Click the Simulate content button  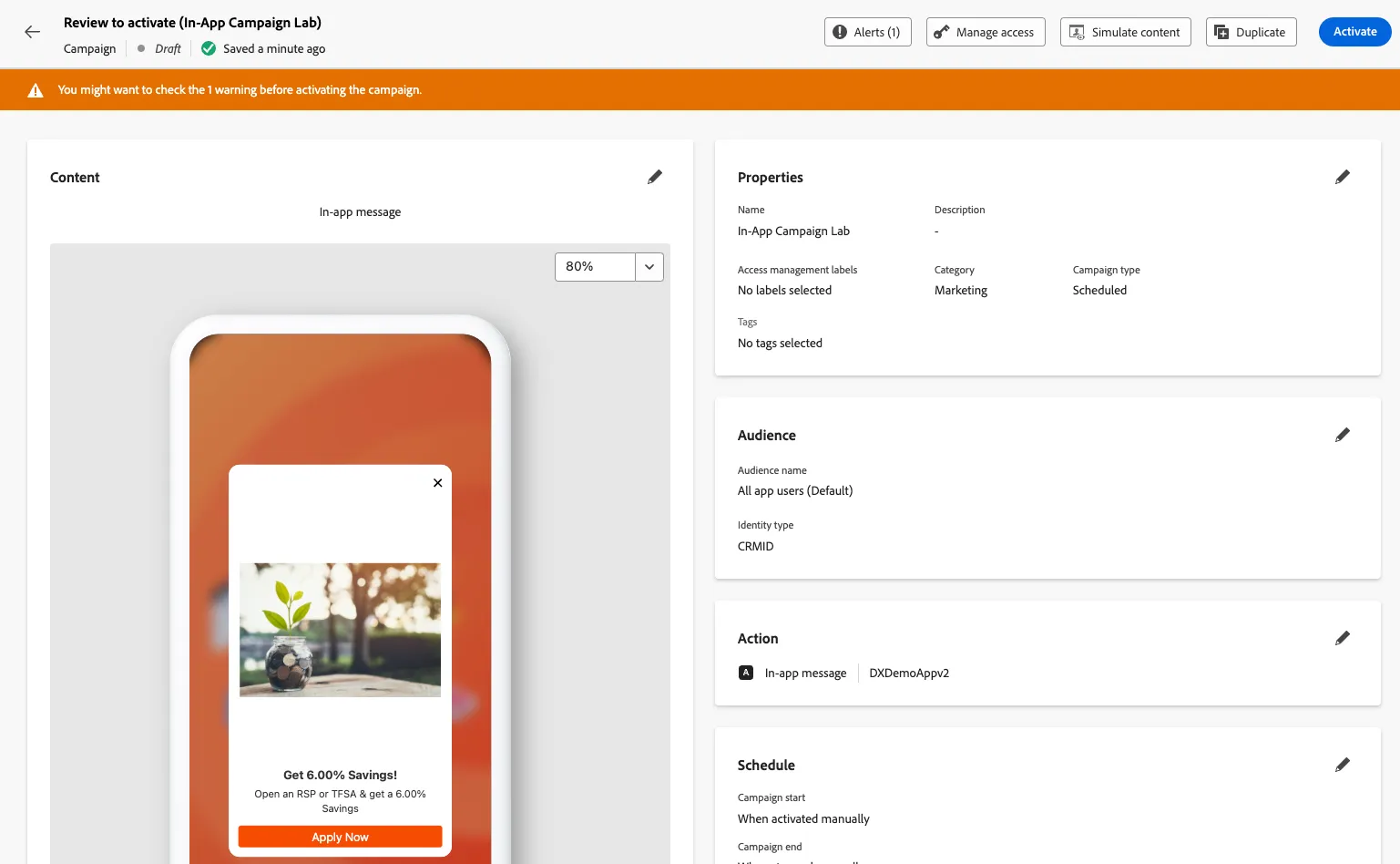tap(1126, 32)
